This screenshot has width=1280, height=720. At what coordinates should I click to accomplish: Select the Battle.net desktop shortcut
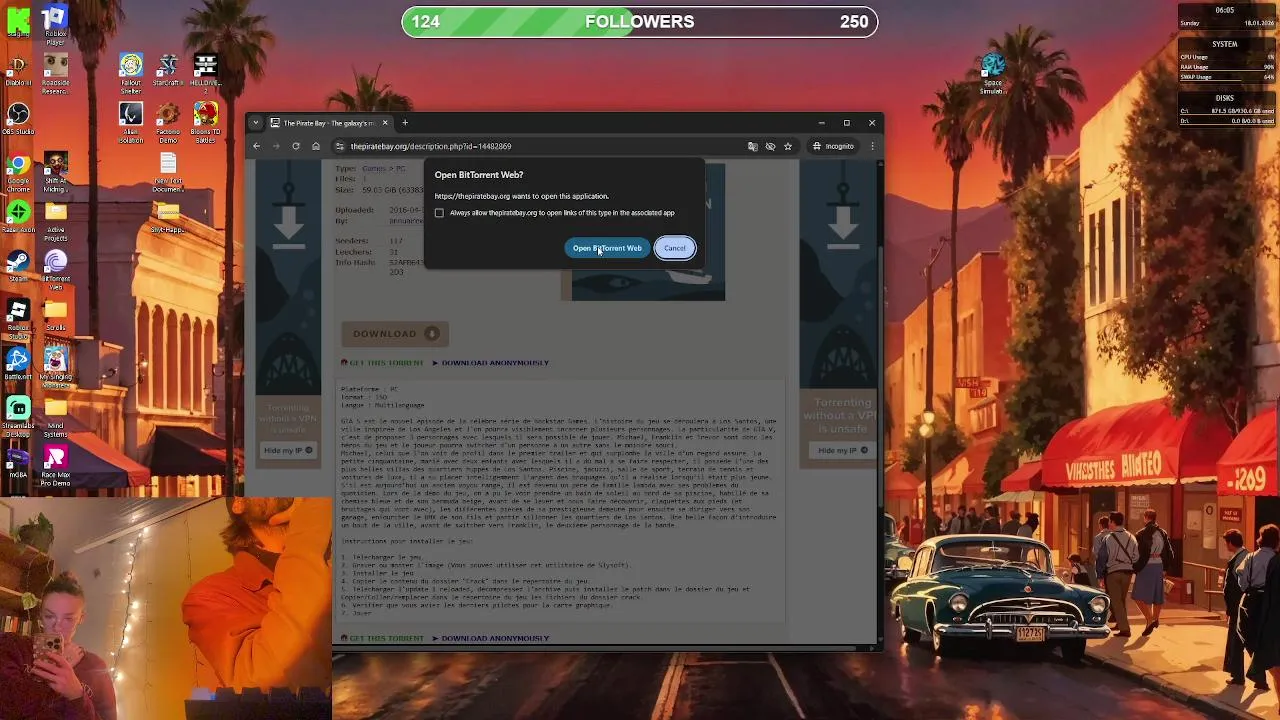(18, 364)
